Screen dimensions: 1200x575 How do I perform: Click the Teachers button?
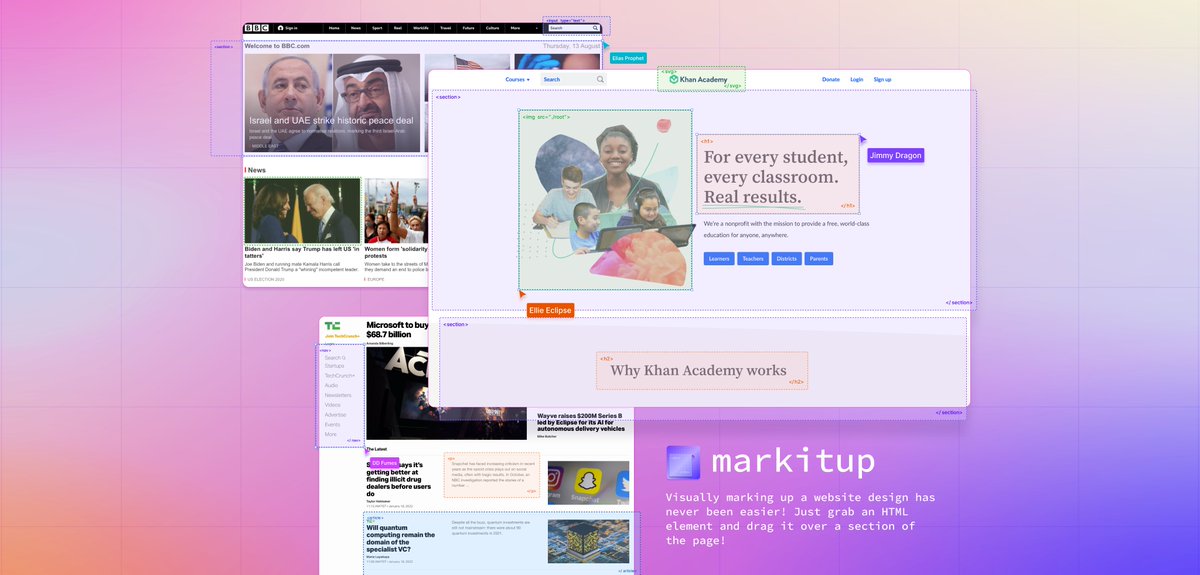pyautogui.click(x=753, y=259)
